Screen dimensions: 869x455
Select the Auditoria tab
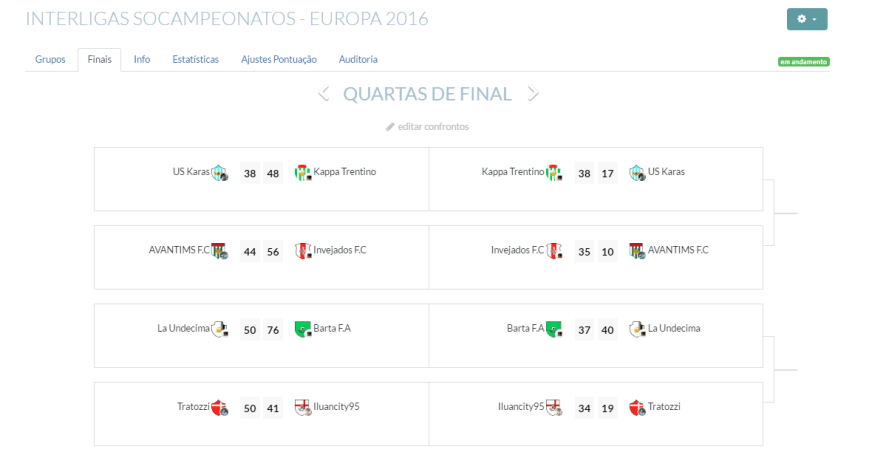click(x=358, y=60)
